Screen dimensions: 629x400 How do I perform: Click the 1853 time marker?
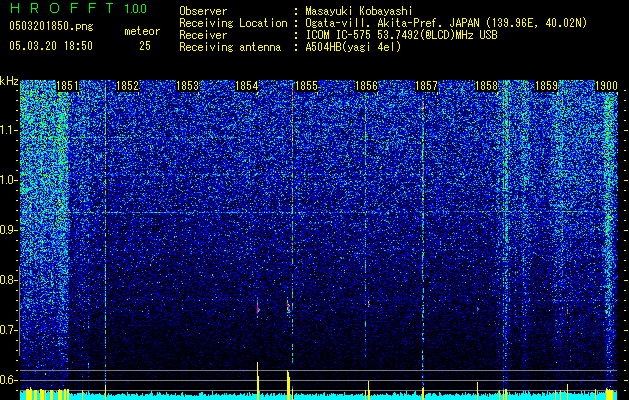pos(187,86)
